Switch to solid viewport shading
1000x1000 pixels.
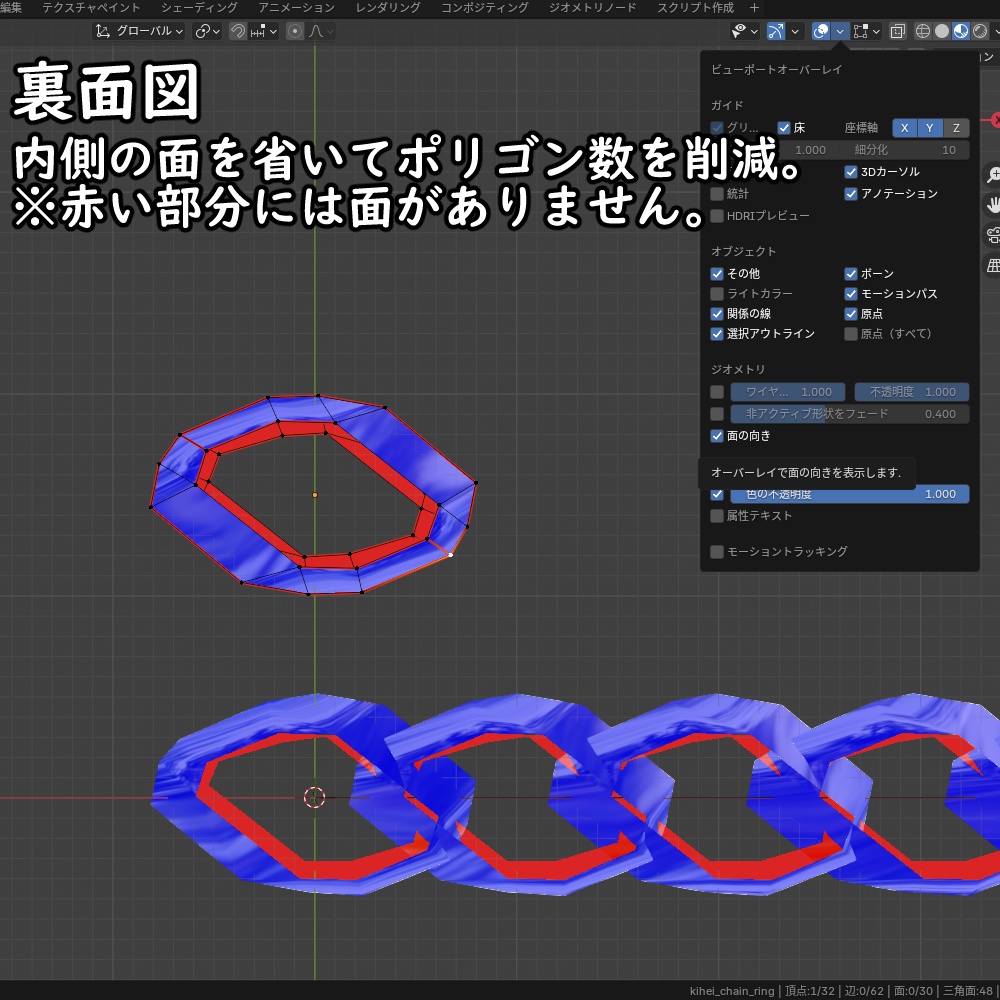943,31
